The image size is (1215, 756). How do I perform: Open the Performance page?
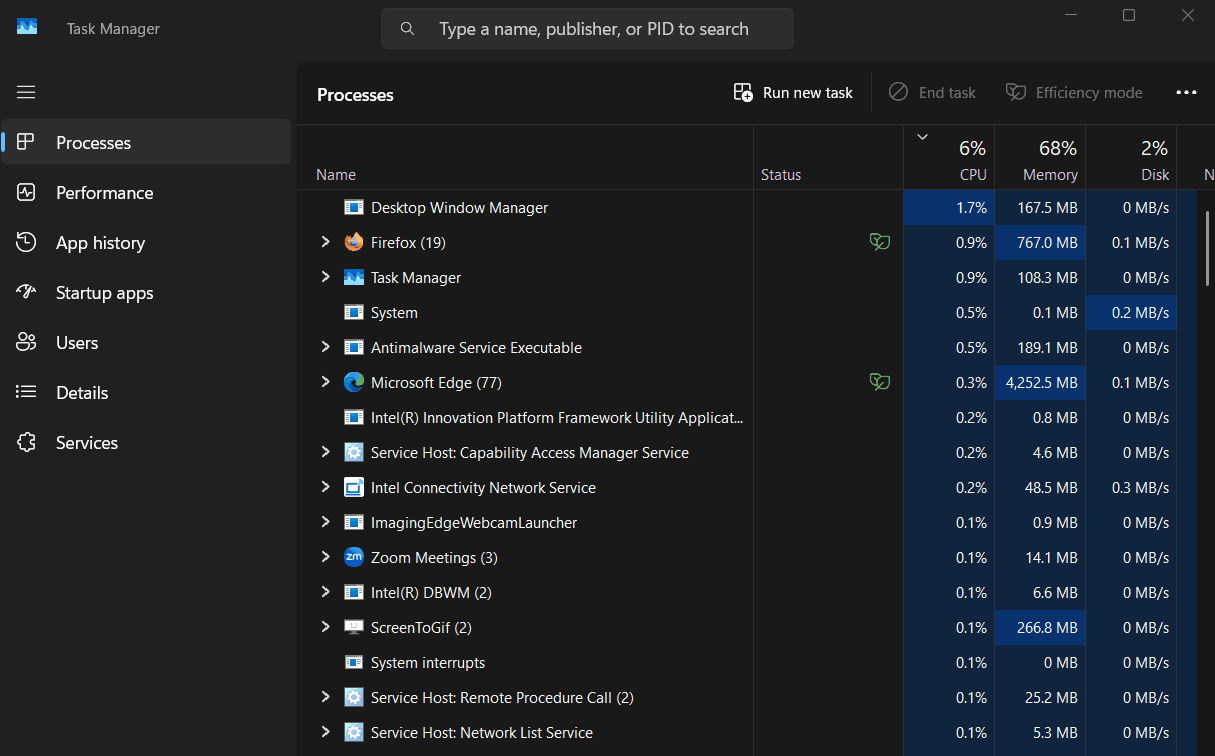click(x=146, y=193)
